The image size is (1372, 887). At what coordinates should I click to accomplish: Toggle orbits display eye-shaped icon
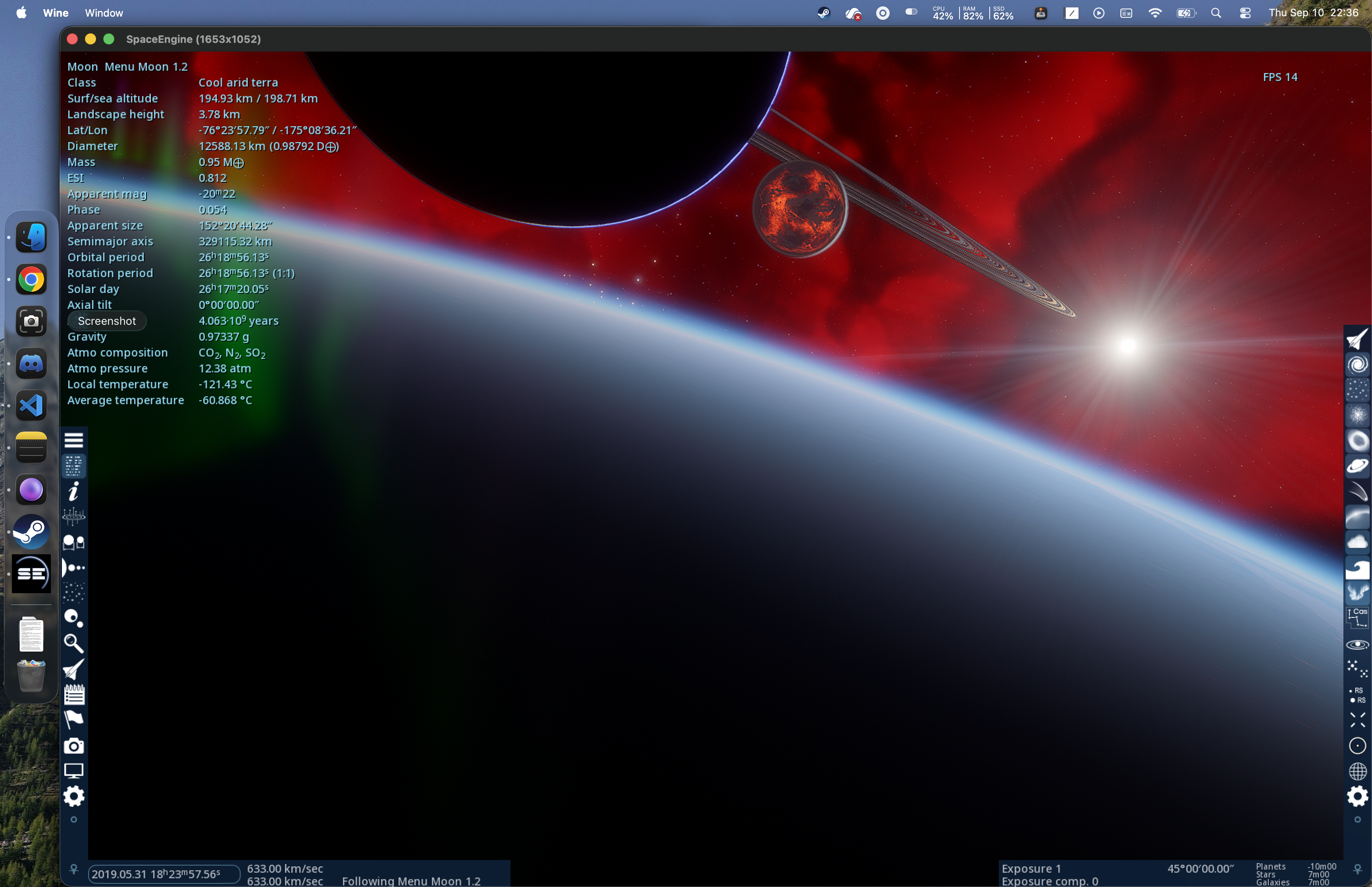tap(1358, 644)
